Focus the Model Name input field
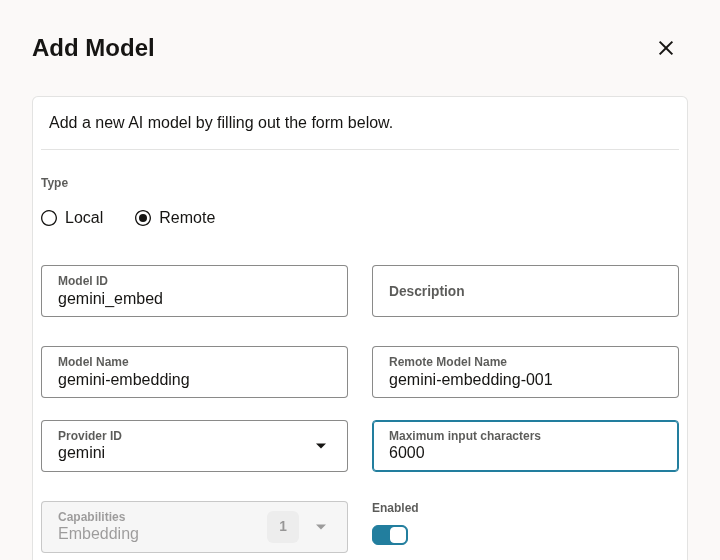 (x=194, y=372)
